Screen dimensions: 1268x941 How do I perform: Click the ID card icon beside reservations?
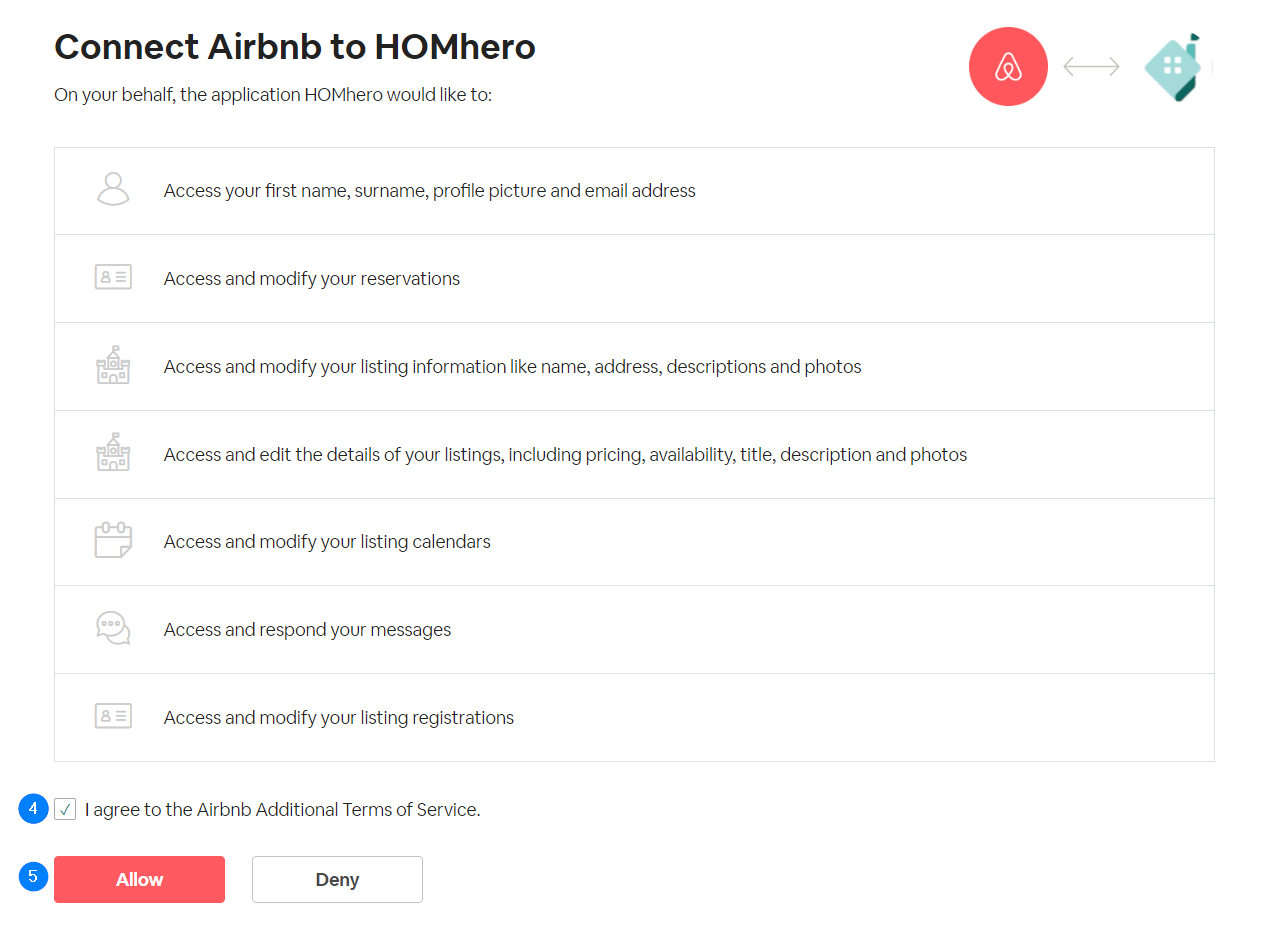[x=113, y=278]
